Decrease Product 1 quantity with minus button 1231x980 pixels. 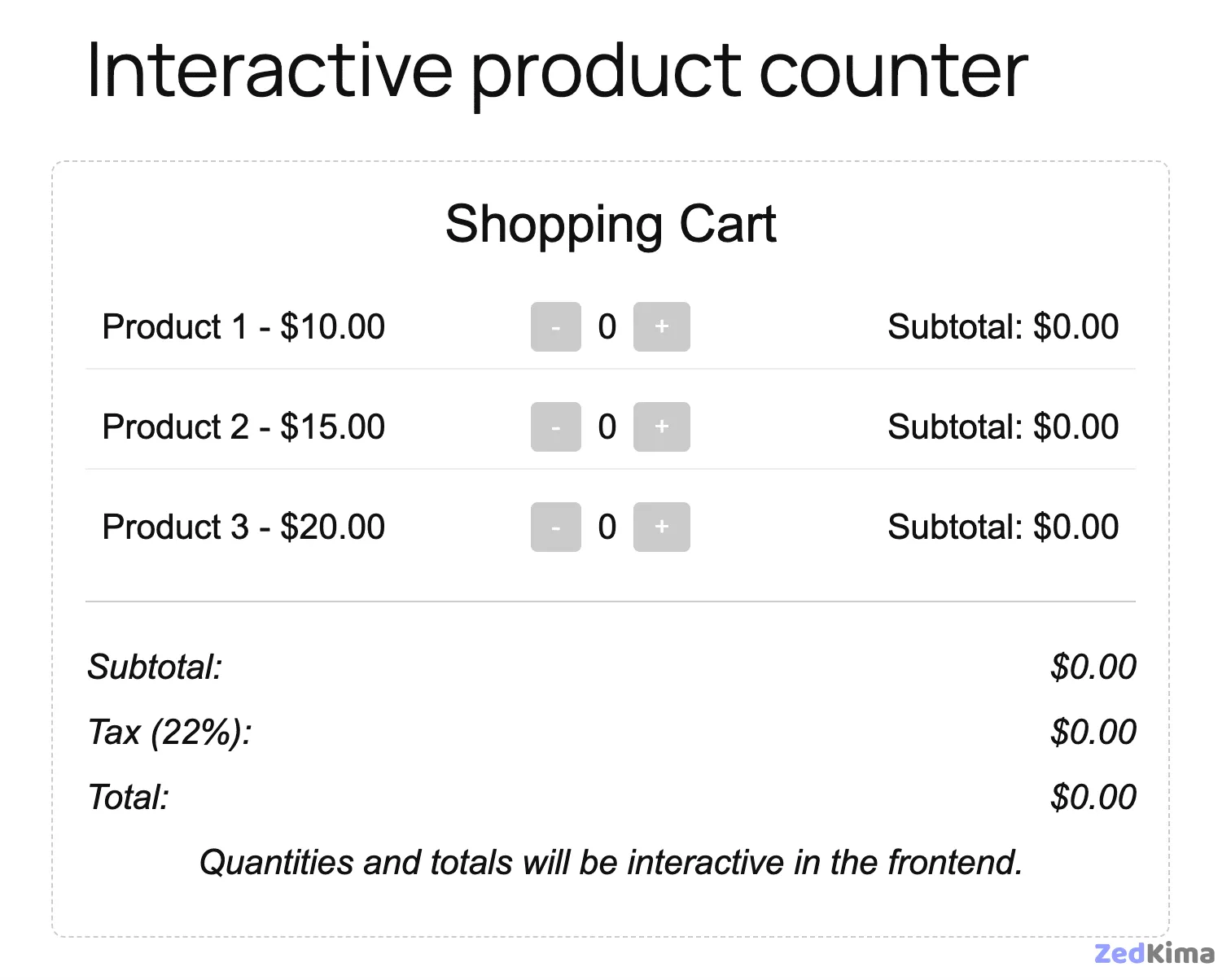[556, 327]
